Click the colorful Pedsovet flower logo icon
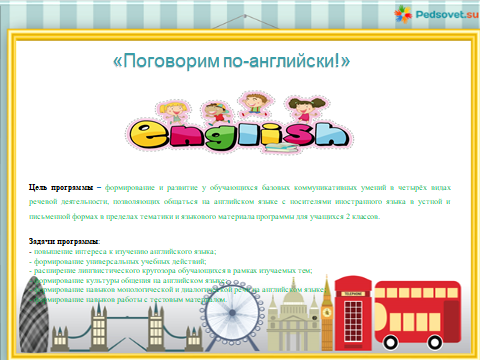 pos(403,14)
